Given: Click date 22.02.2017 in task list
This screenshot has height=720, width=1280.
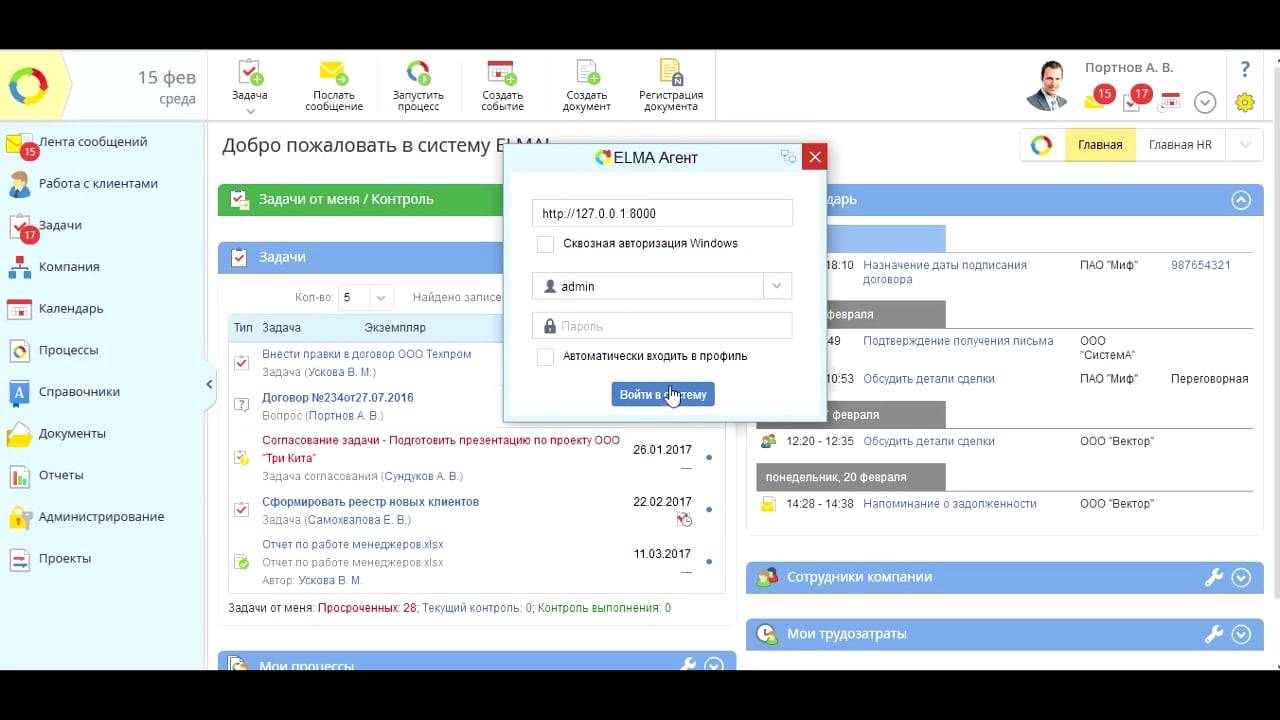Looking at the screenshot, I should coord(662,502).
